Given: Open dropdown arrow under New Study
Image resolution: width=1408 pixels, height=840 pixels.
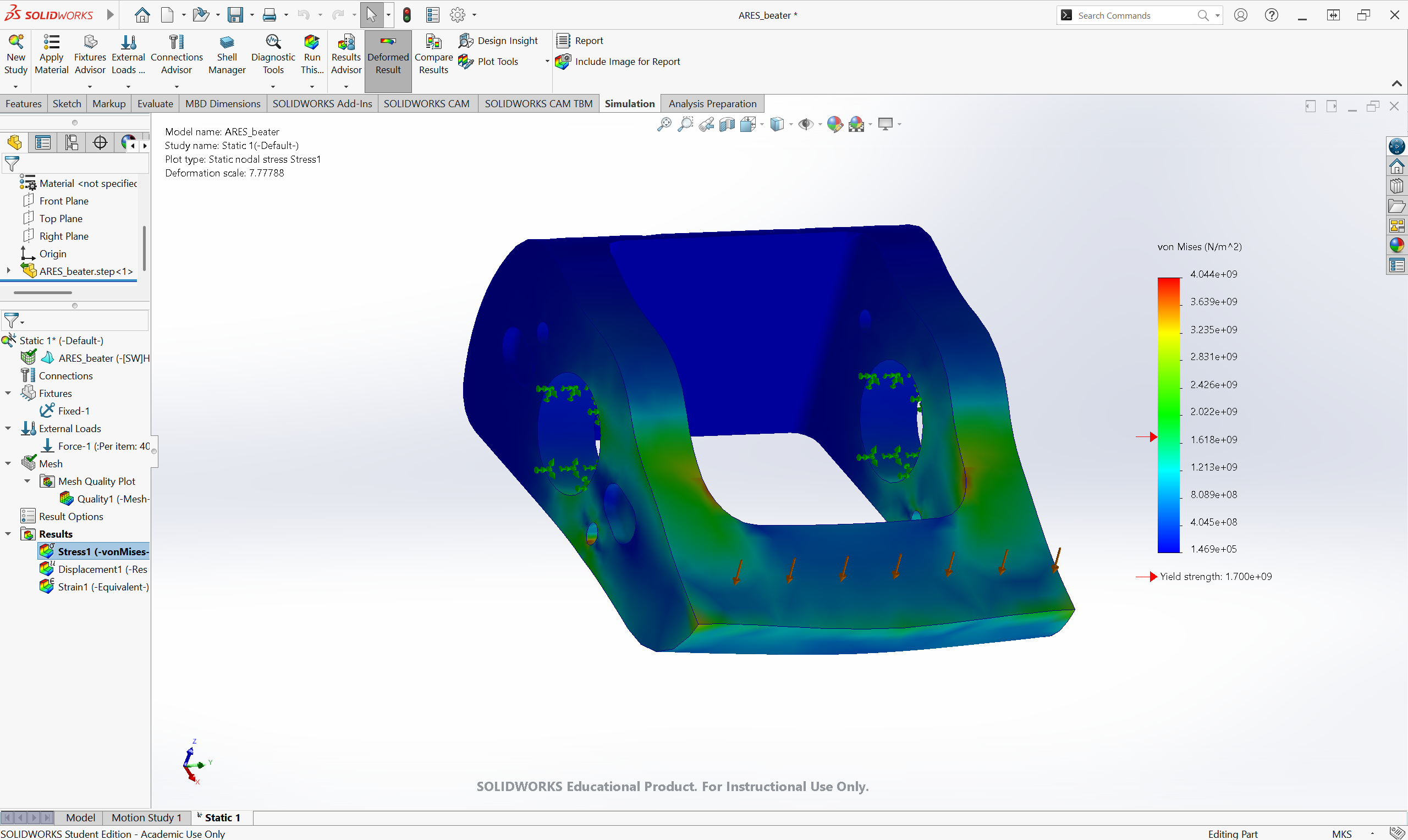Looking at the screenshot, I should [x=15, y=87].
